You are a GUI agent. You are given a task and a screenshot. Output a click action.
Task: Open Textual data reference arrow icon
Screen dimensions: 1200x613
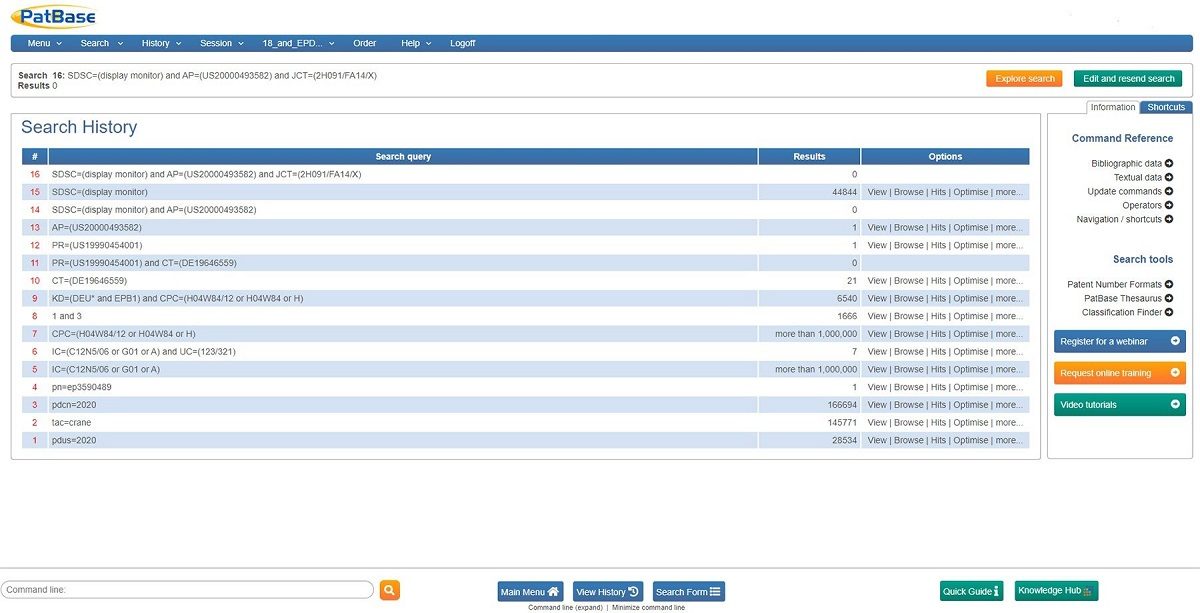(x=1169, y=177)
